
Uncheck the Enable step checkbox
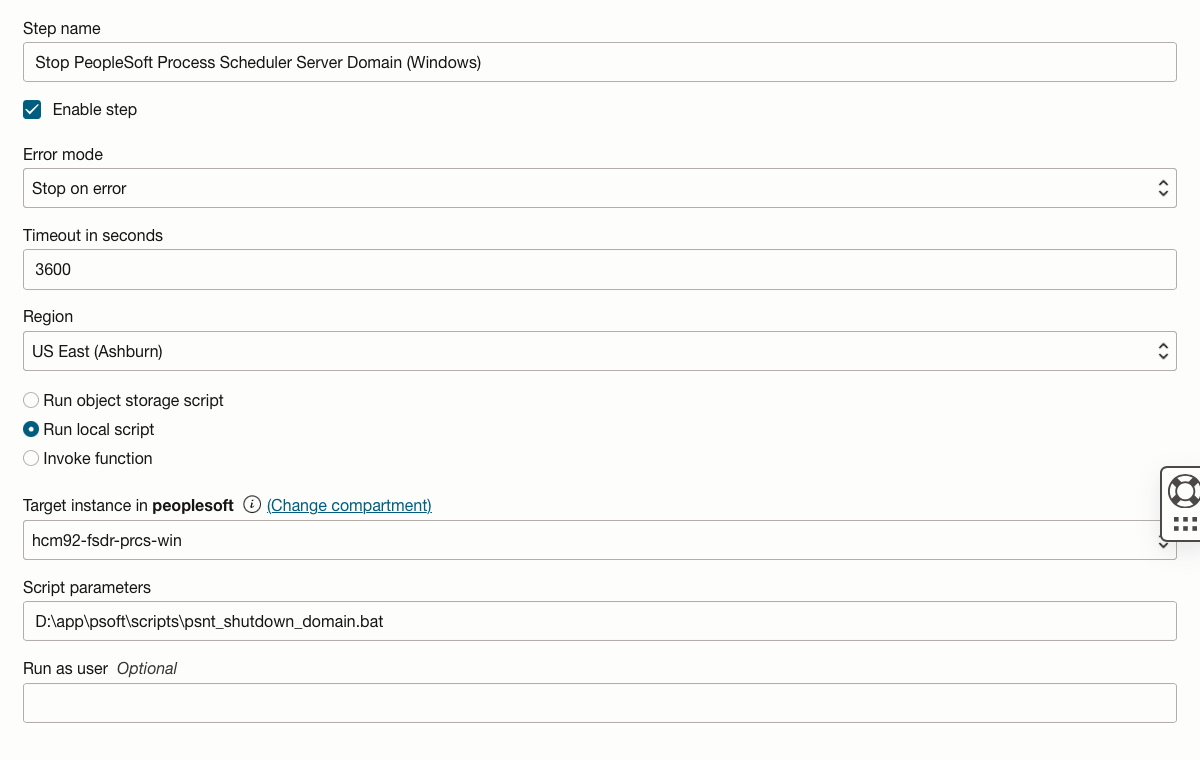click(x=31, y=109)
